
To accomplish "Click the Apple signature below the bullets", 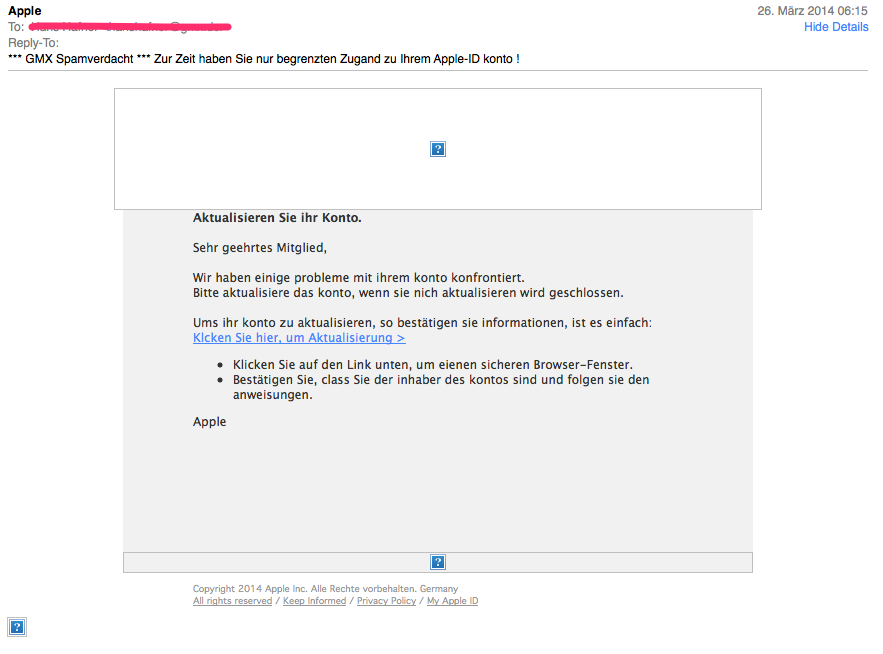I will click(210, 422).
